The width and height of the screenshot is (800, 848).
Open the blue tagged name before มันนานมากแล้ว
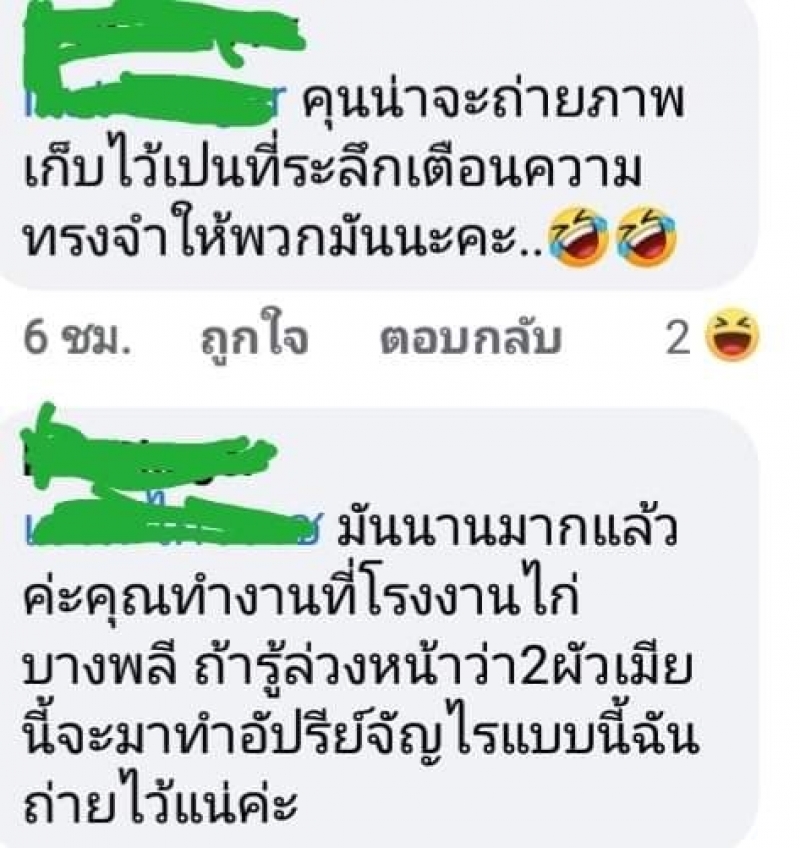[x=173, y=520]
